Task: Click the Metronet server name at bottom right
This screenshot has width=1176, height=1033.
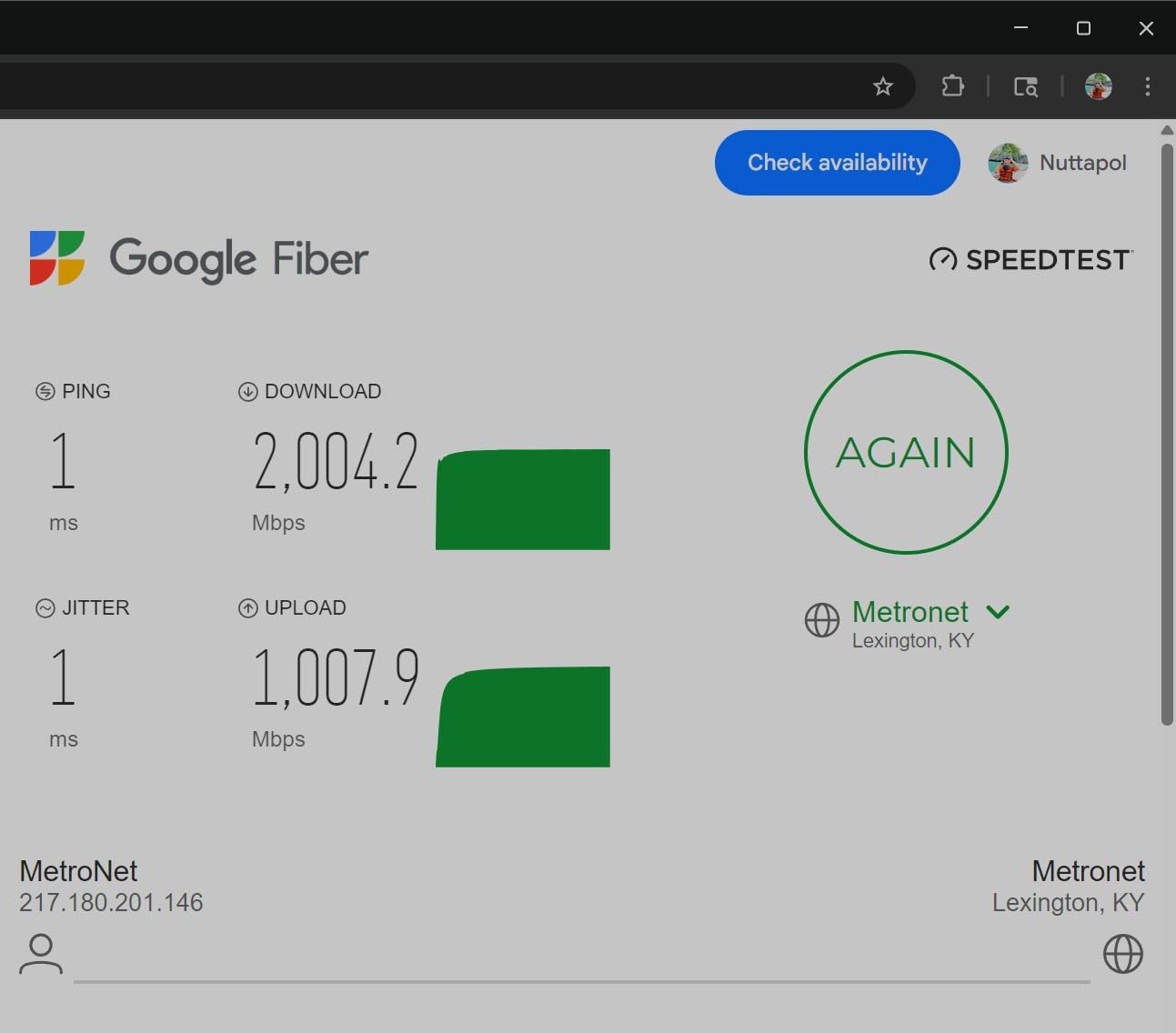Action: pos(1089,871)
